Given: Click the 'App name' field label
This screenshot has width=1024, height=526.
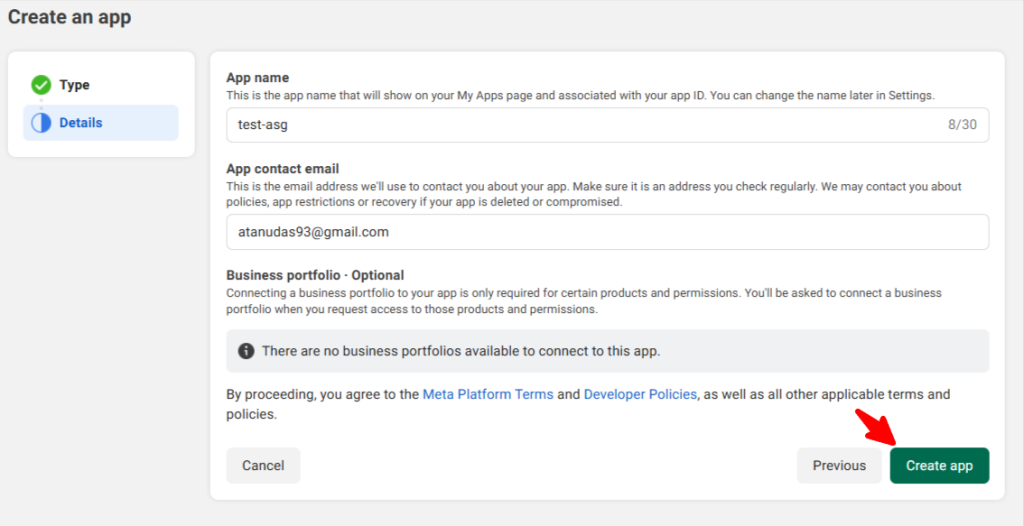Looking at the screenshot, I should 257,78.
